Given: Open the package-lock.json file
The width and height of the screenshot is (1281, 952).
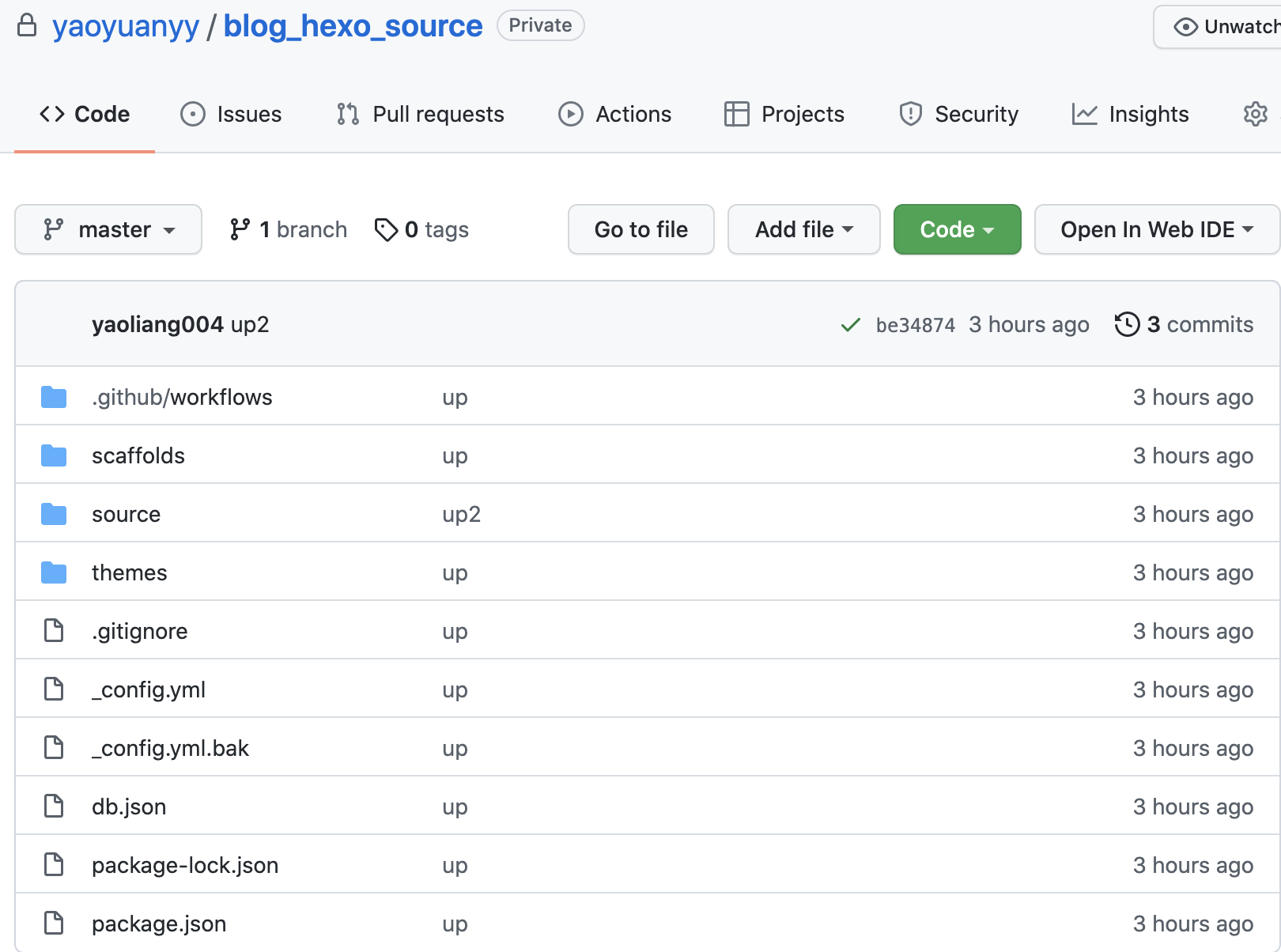Looking at the screenshot, I should (x=185, y=865).
